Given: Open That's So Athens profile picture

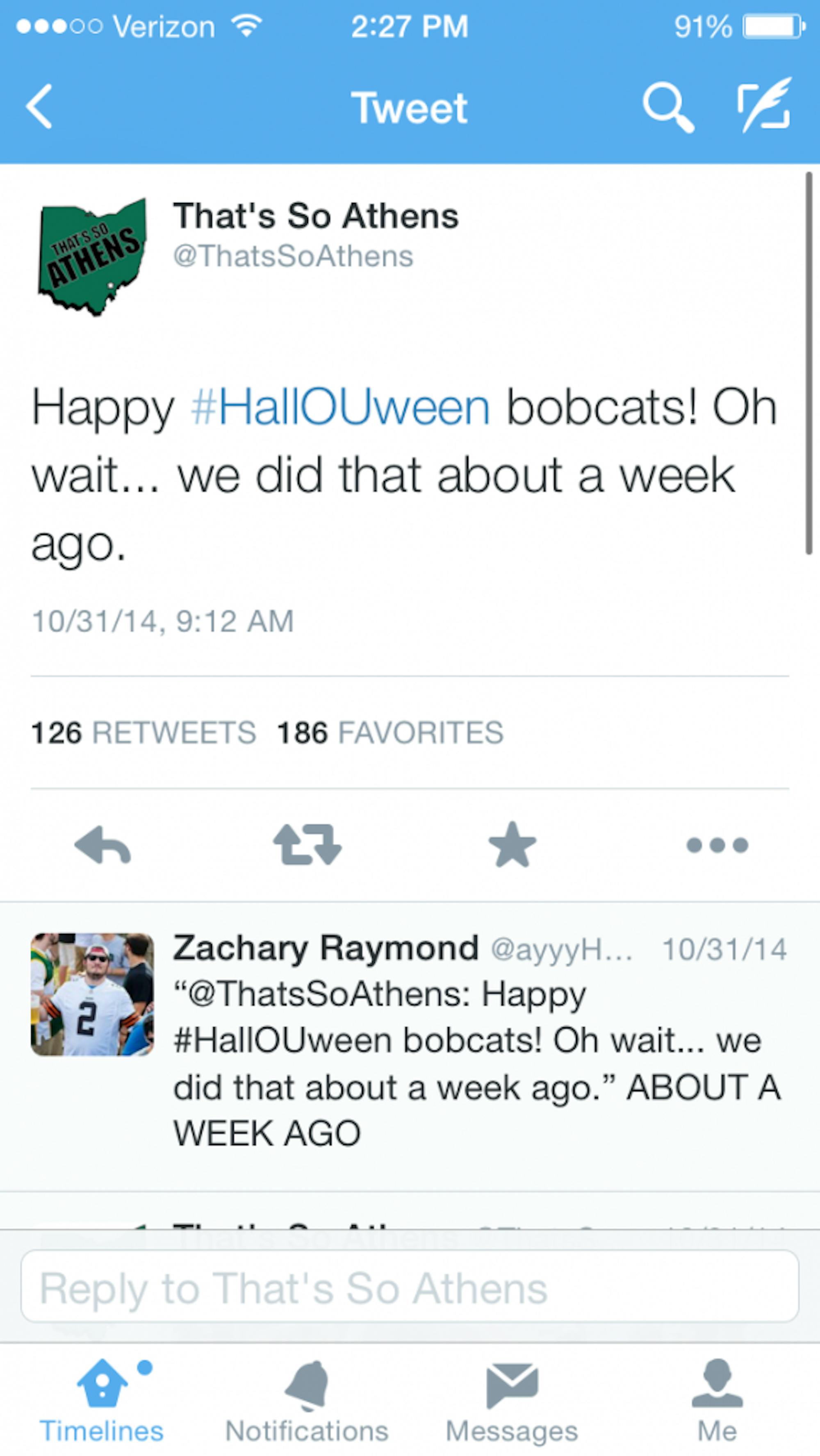Looking at the screenshot, I should pos(92,257).
